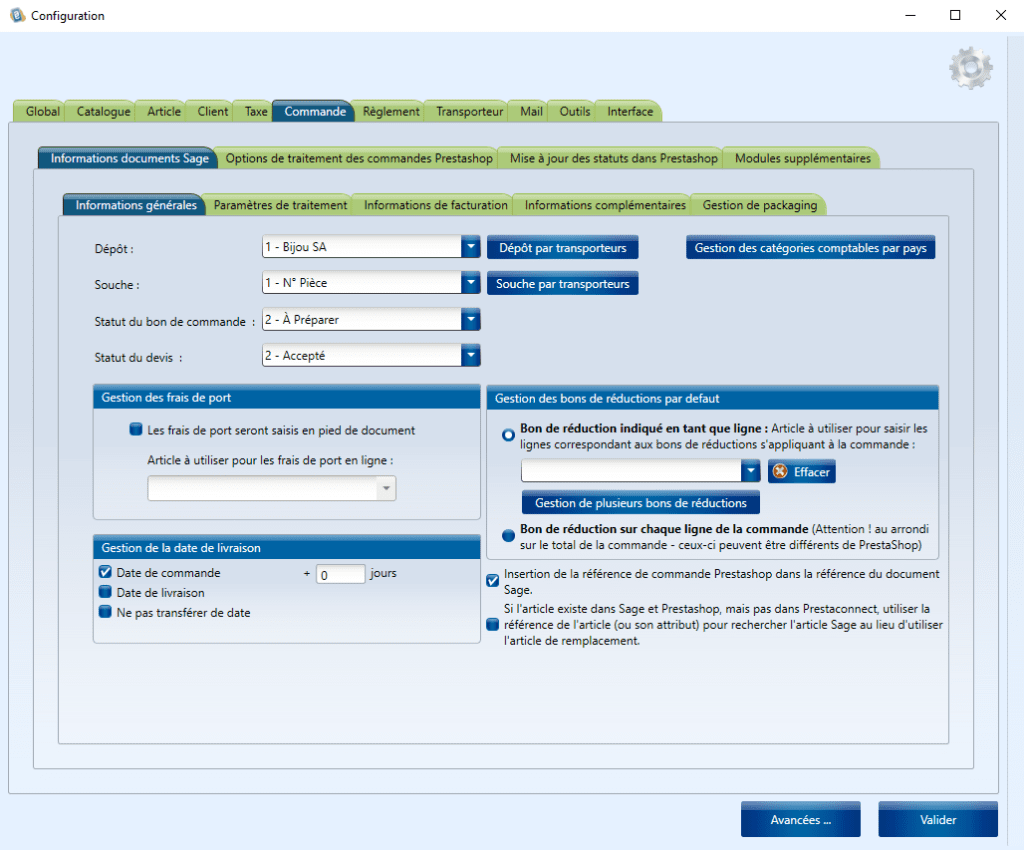Click the Configuration app icon in title bar
Viewport: 1024px width, 850px height.
point(15,15)
